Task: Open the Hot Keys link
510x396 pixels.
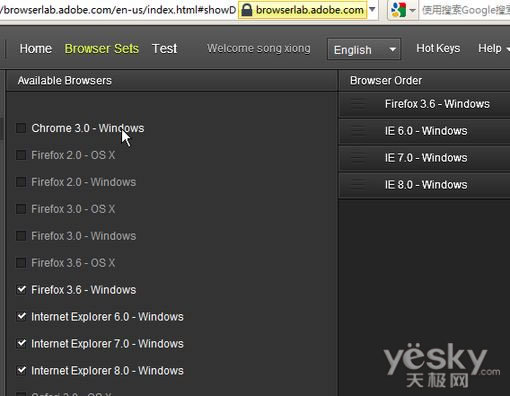Action: pyautogui.click(x=438, y=48)
